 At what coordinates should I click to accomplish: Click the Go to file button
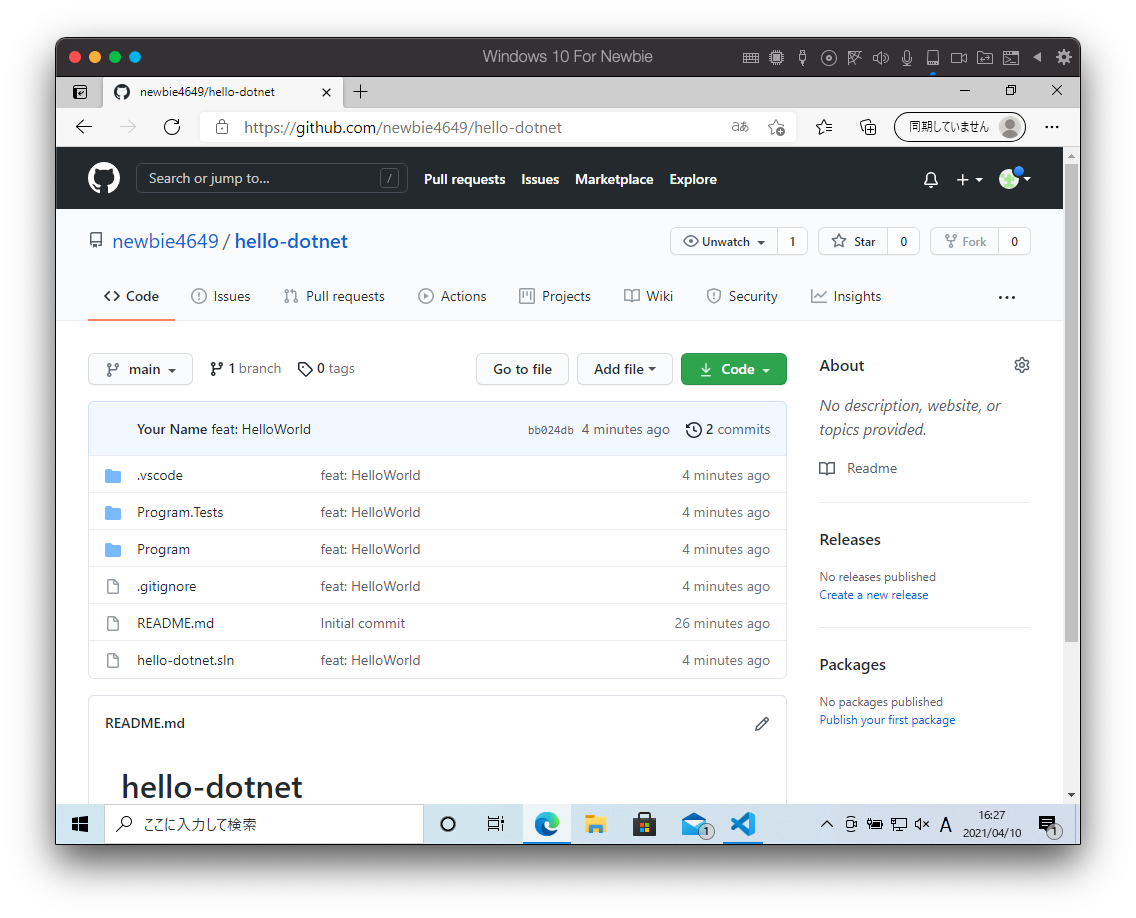pos(522,370)
